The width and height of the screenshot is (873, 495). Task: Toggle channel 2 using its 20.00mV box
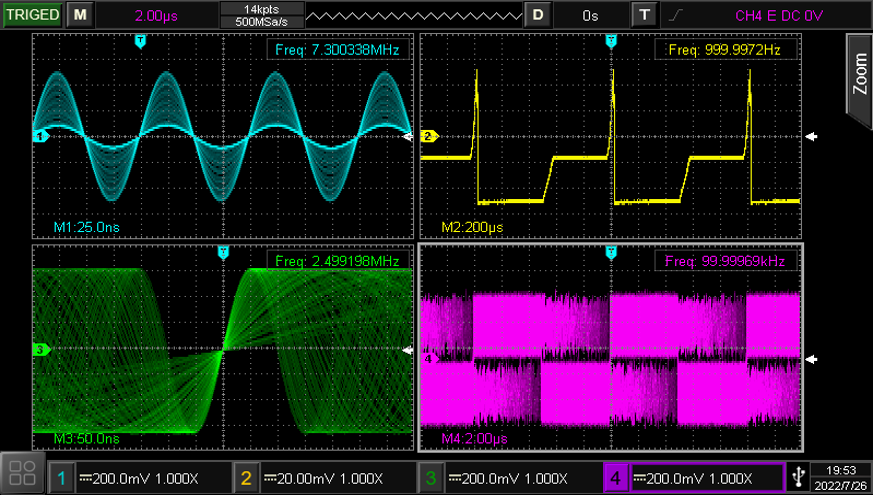point(322,478)
